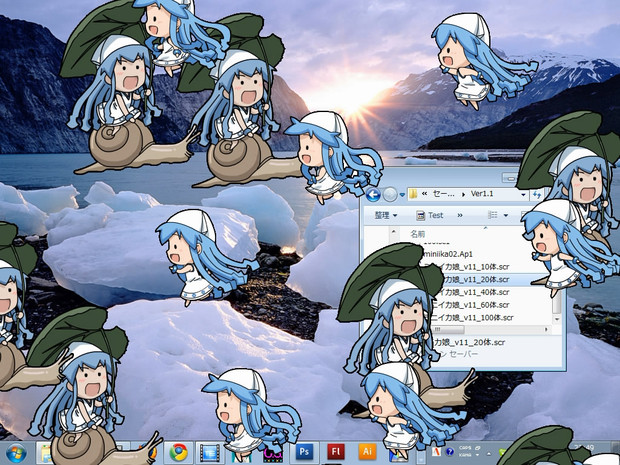Open the film strip video app on taskbar

(209, 453)
